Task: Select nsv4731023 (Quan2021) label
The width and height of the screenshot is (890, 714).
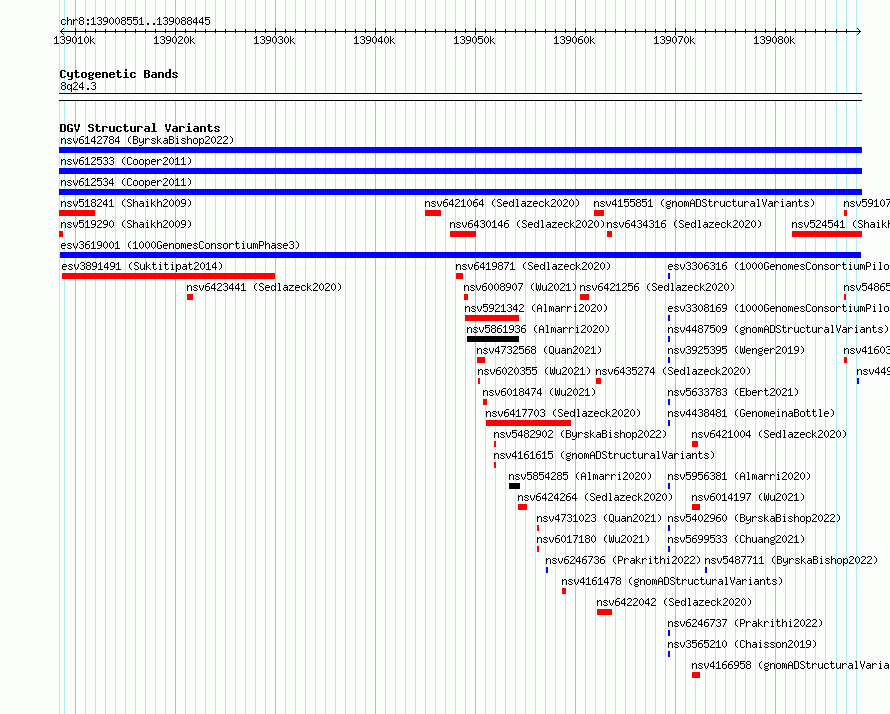Action: [599, 518]
